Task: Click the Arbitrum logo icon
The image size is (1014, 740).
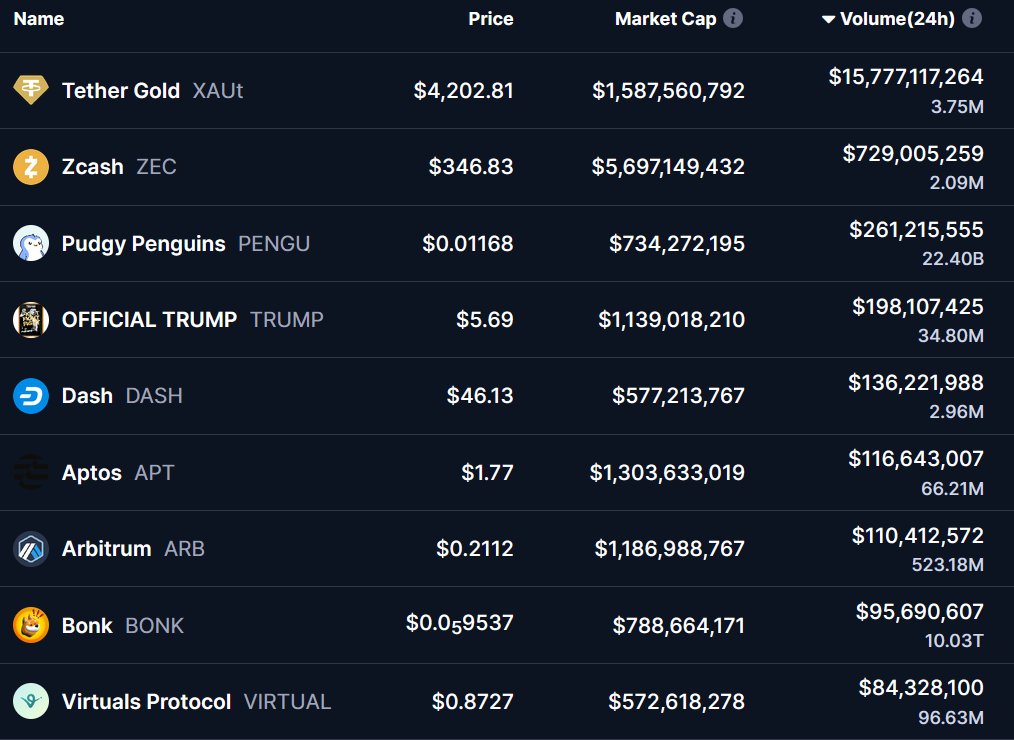Action: tap(30, 549)
